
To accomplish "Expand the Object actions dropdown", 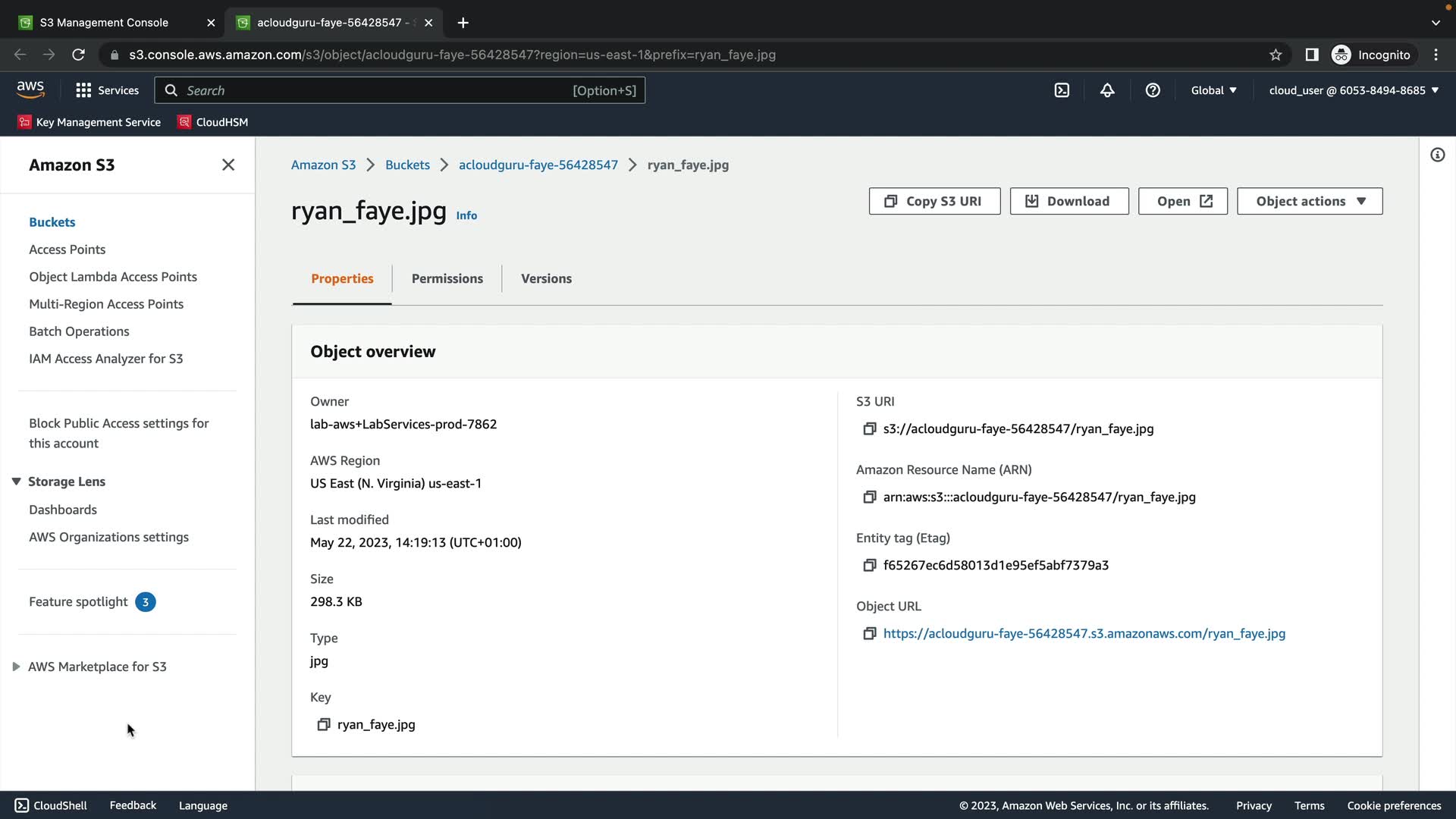I will point(1310,201).
